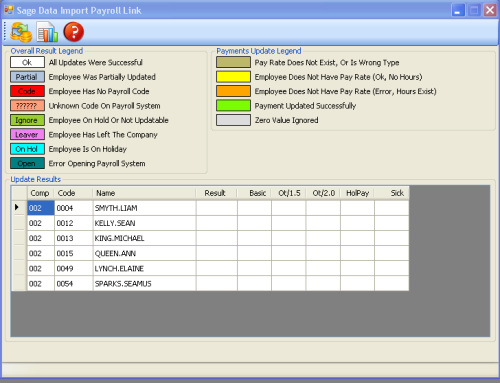The image size is (500, 383).
Task: Click the orange Error, Hours Exist swatch
Action: [233, 91]
